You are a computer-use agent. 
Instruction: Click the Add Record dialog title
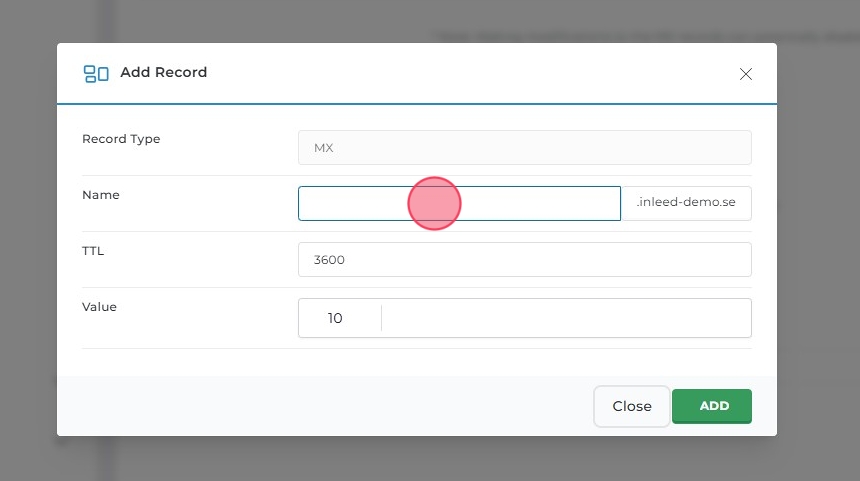[x=163, y=73]
